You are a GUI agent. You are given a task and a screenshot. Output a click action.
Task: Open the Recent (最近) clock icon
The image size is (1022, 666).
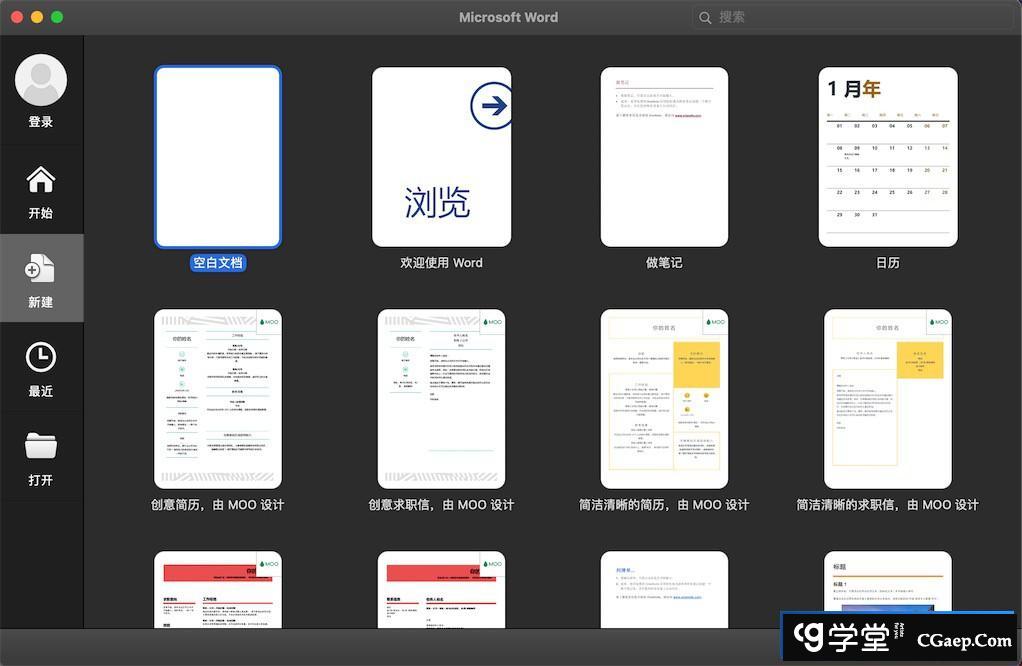coord(41,357)
